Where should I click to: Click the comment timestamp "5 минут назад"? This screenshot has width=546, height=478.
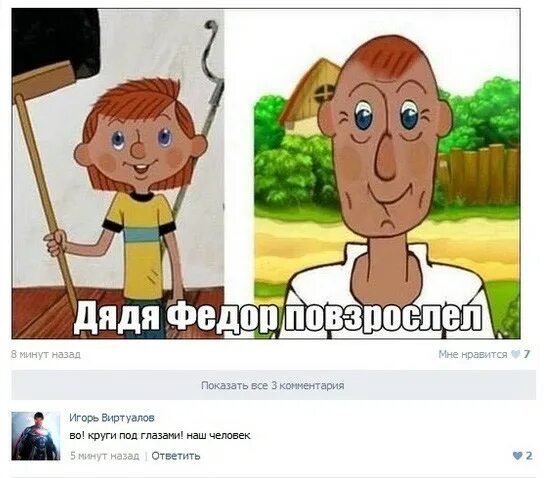pos(105,456)
